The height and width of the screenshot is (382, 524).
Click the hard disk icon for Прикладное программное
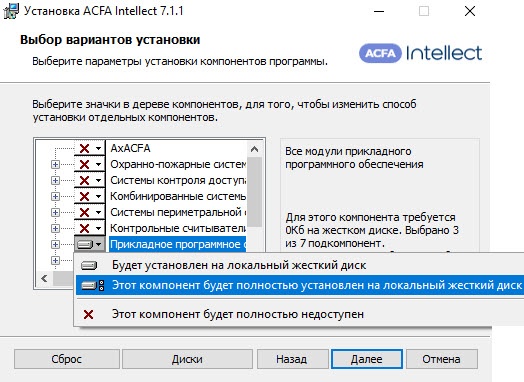pos(85,244)
